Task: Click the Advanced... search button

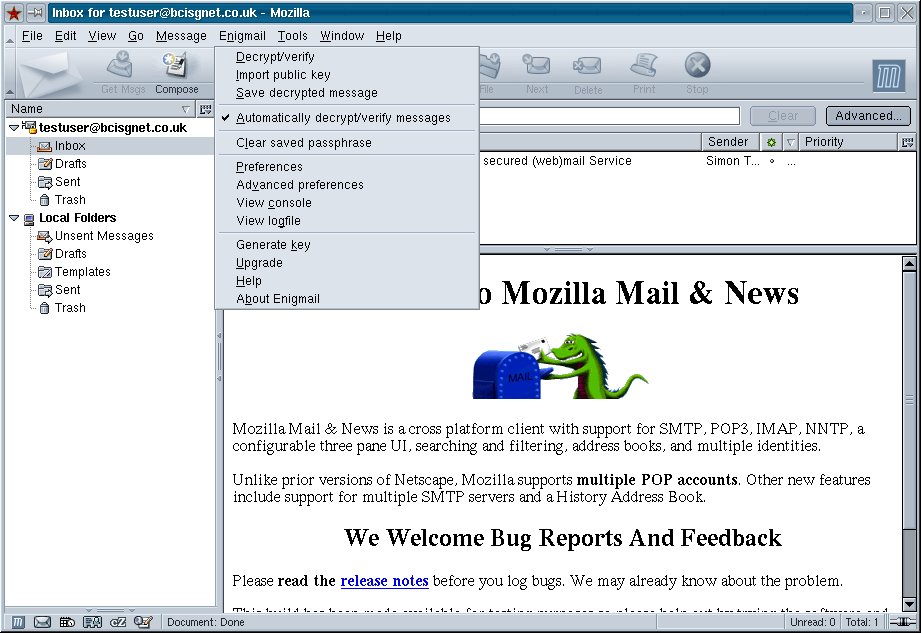Action: coord(868,116)
